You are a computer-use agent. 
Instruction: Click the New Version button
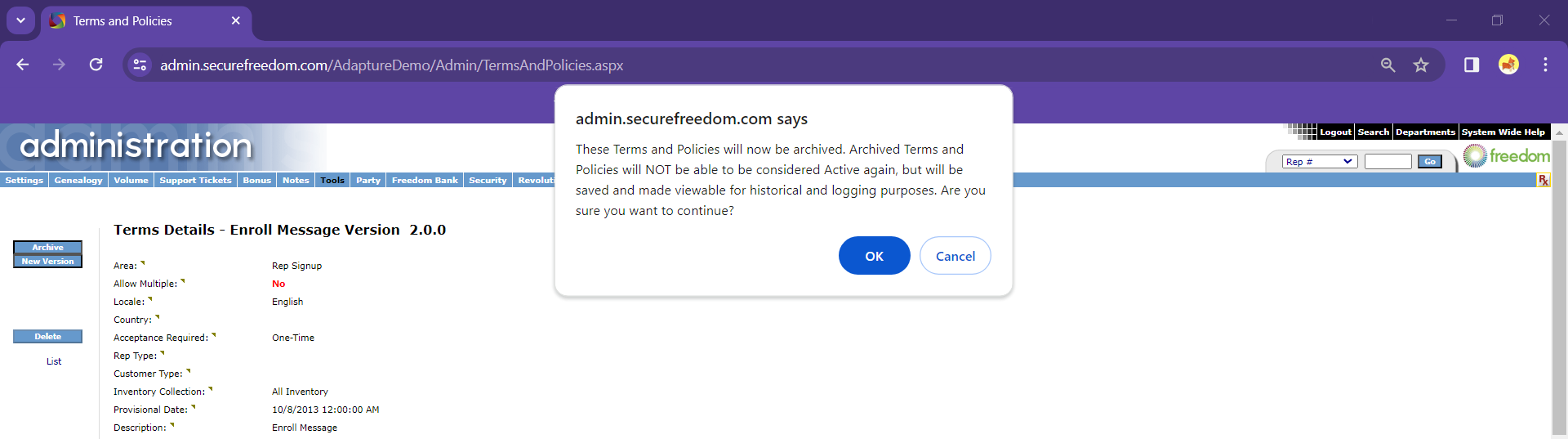(47, 262)
